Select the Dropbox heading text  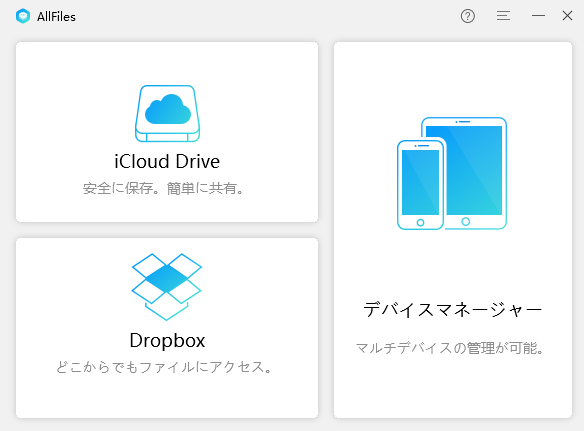167,340
